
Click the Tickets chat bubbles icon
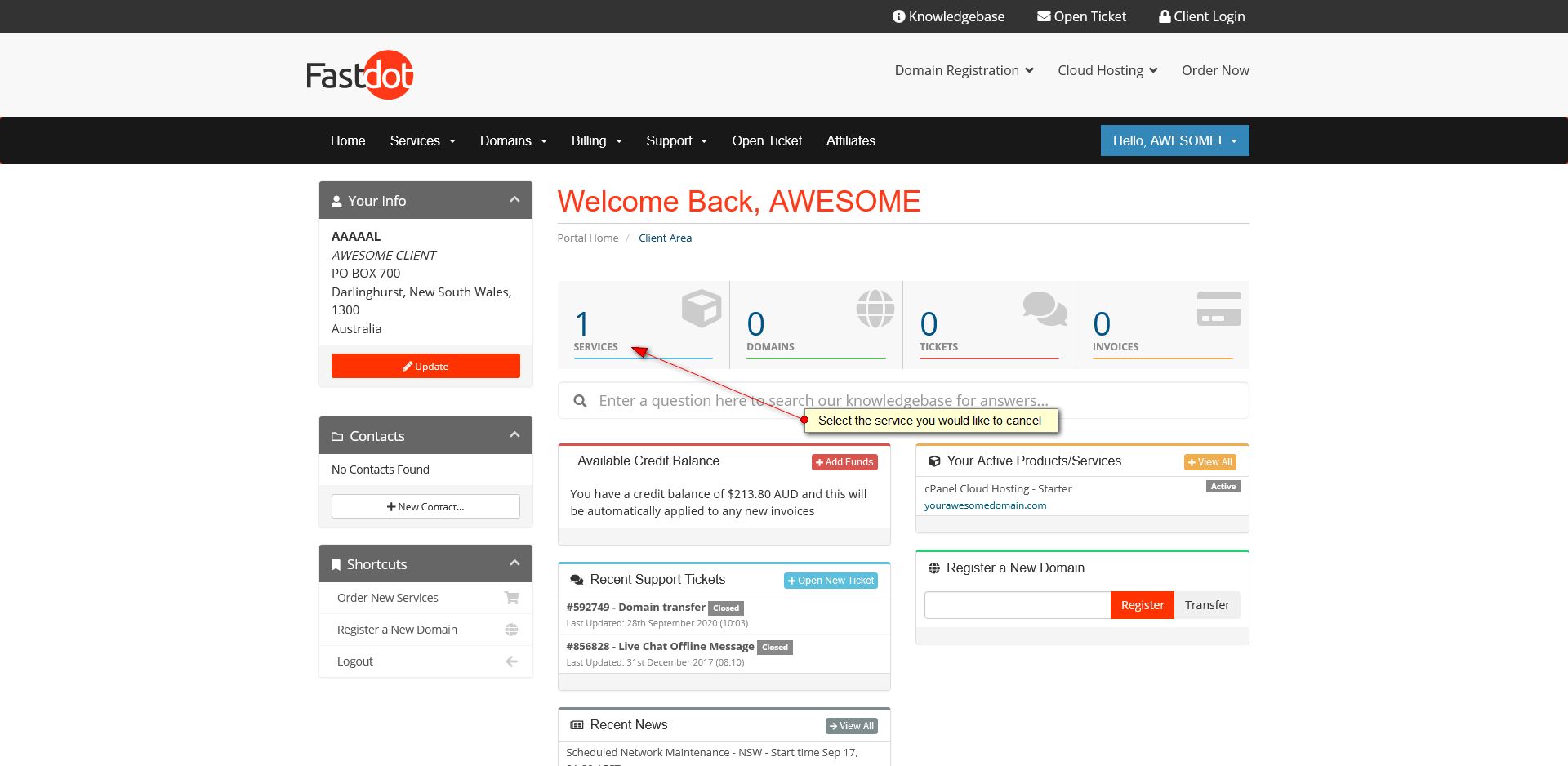pyautogui.click(x=1045, y=309)
